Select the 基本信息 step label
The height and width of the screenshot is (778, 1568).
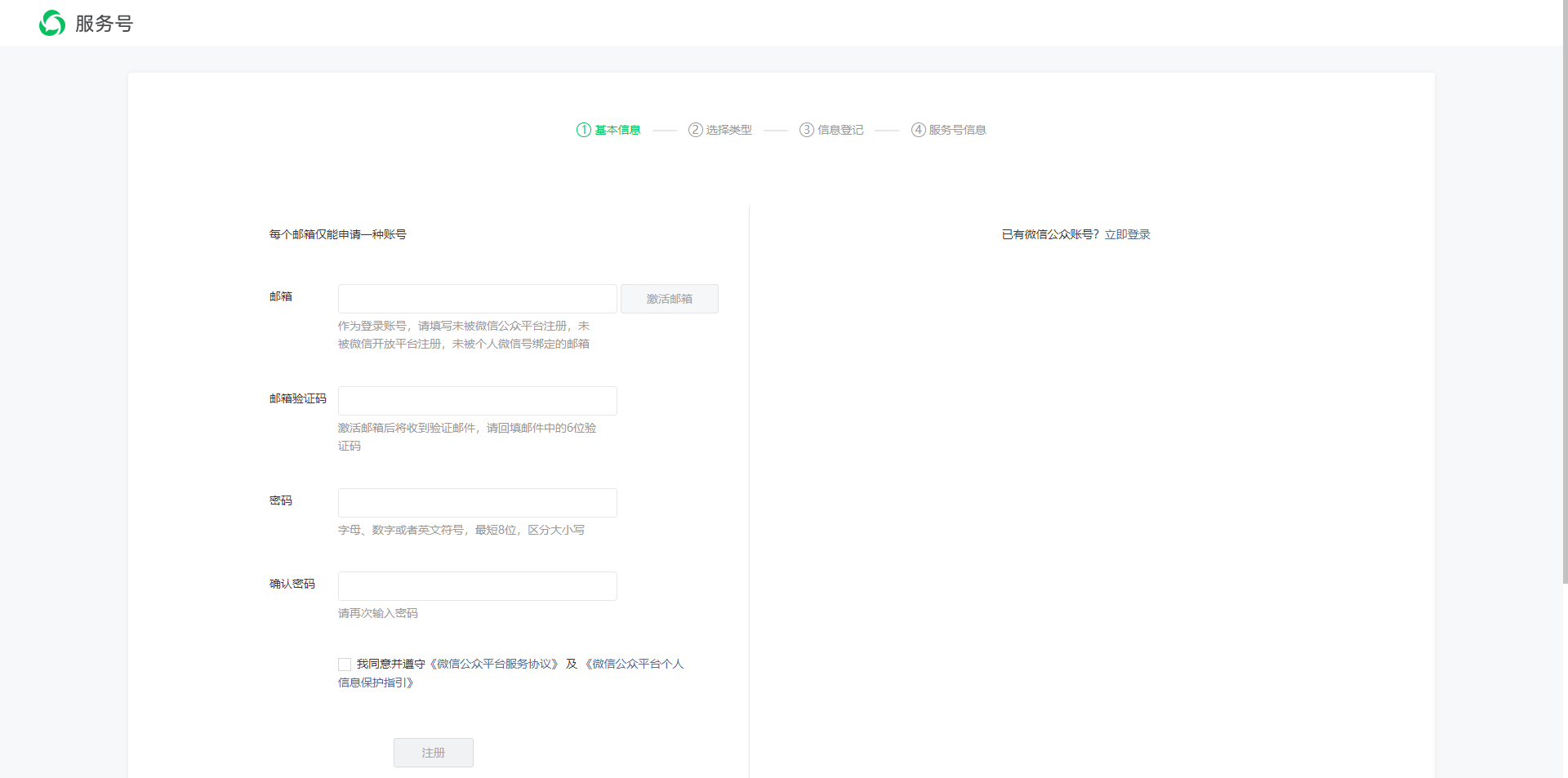pyautogui.click(x=617, y=130)
